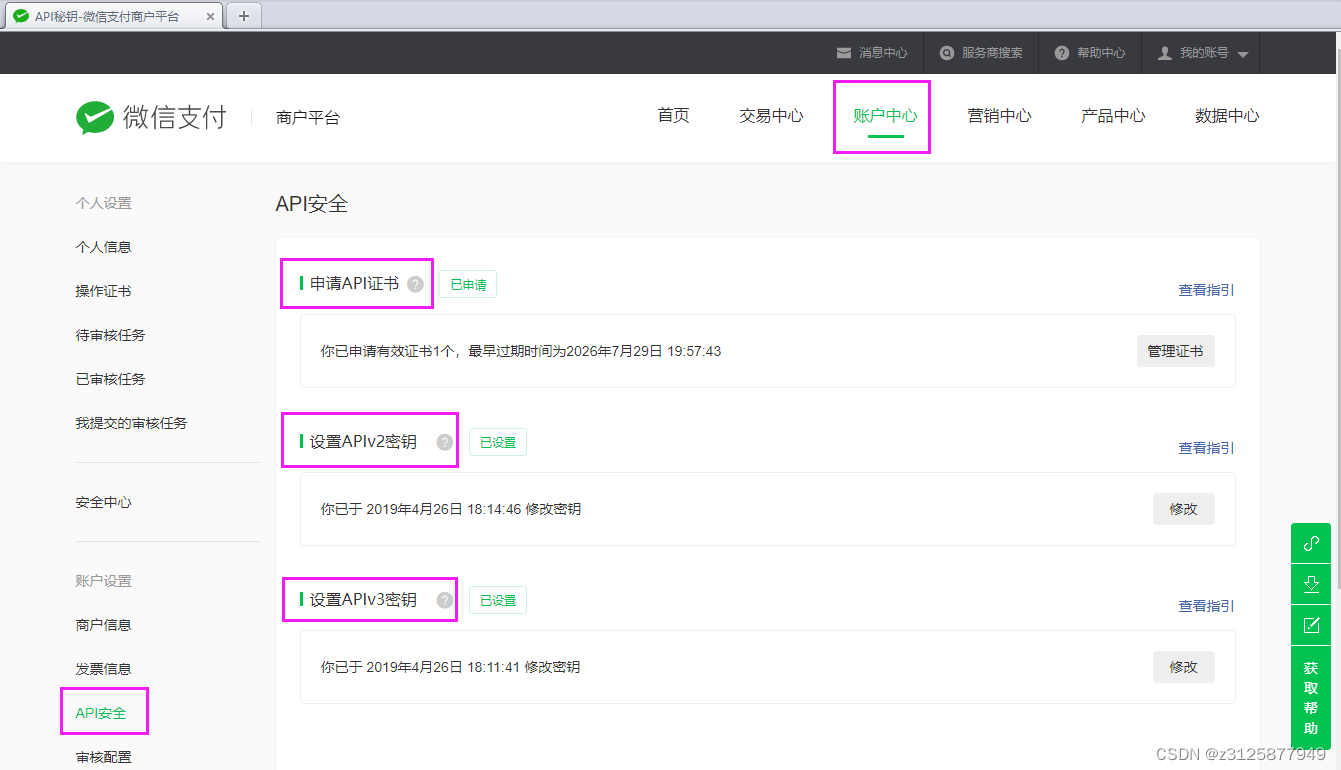The width and height of the screenshot is (1341, 770).
Task: Open 账户中心 navigation item
Action: pyautogui.click(x=885, y=116)
